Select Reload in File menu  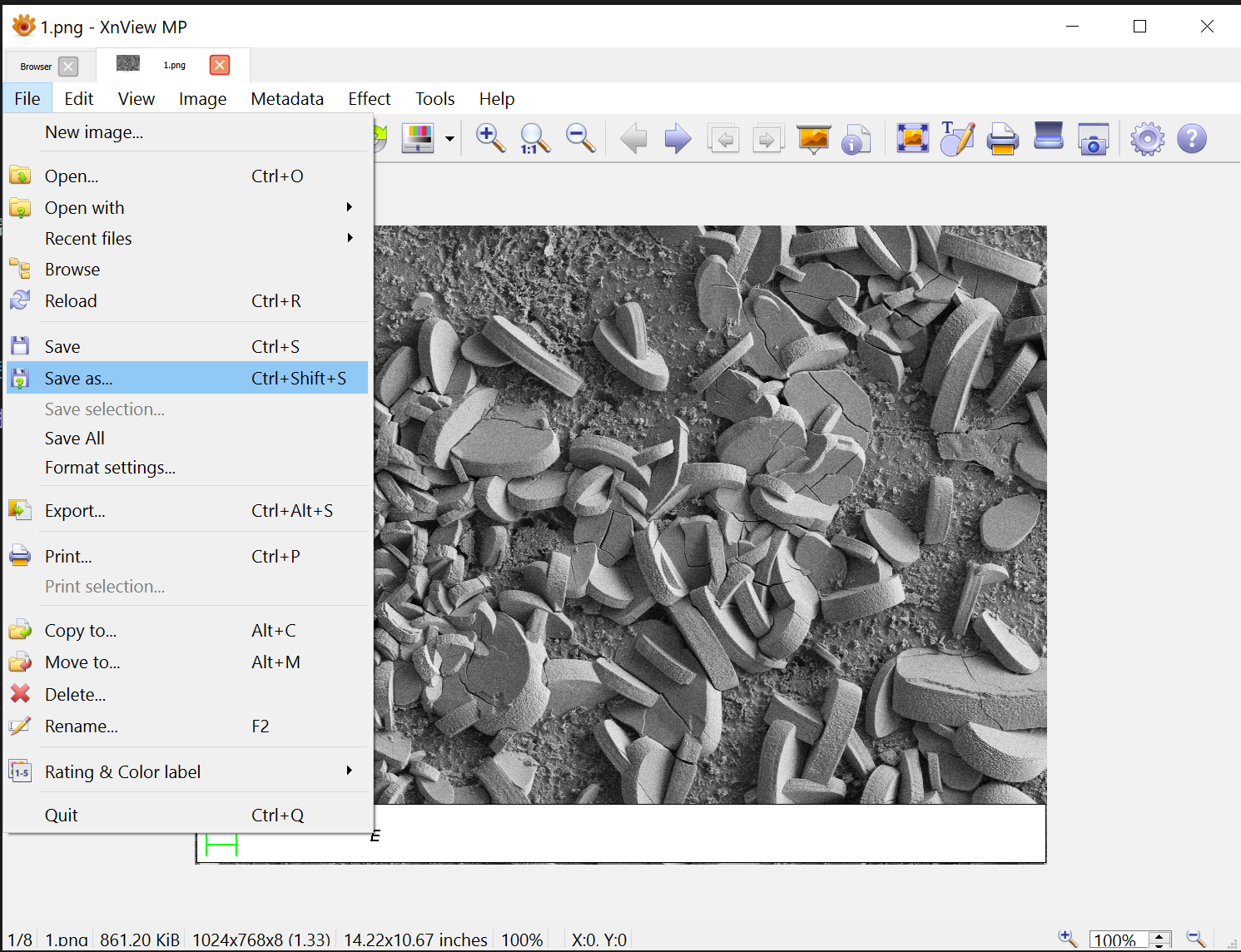click(x=187, y=301)
